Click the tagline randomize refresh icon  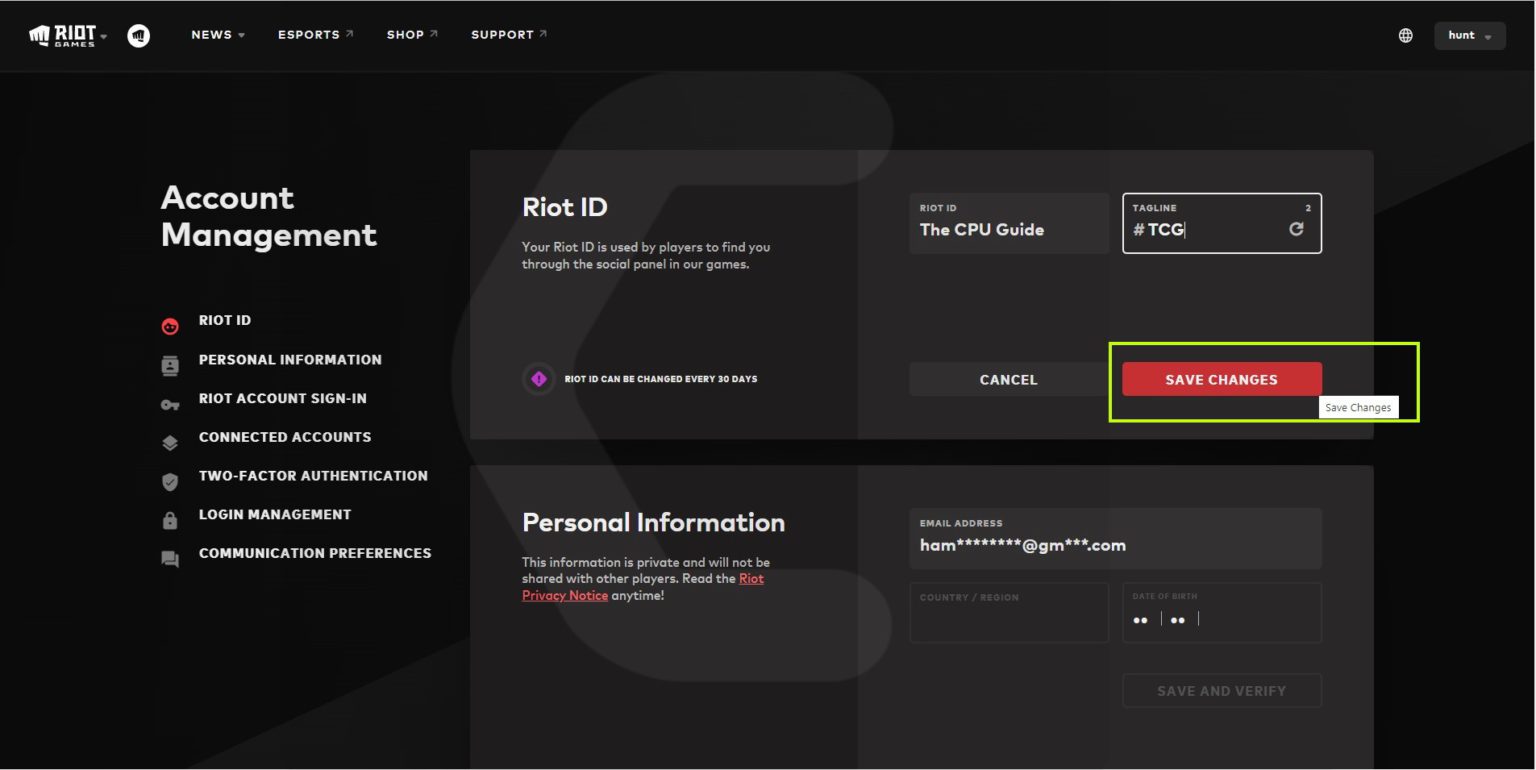pyautogui.click(x=1296, y=229)
